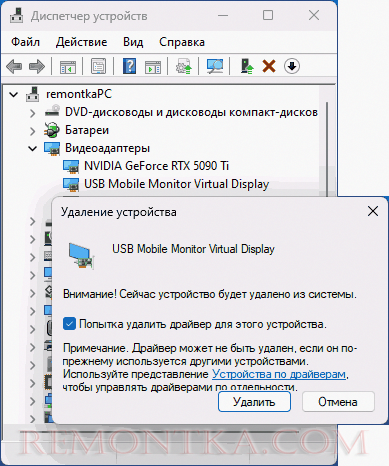Click Show/Hide console tree toolbar icon

(68, 66)
